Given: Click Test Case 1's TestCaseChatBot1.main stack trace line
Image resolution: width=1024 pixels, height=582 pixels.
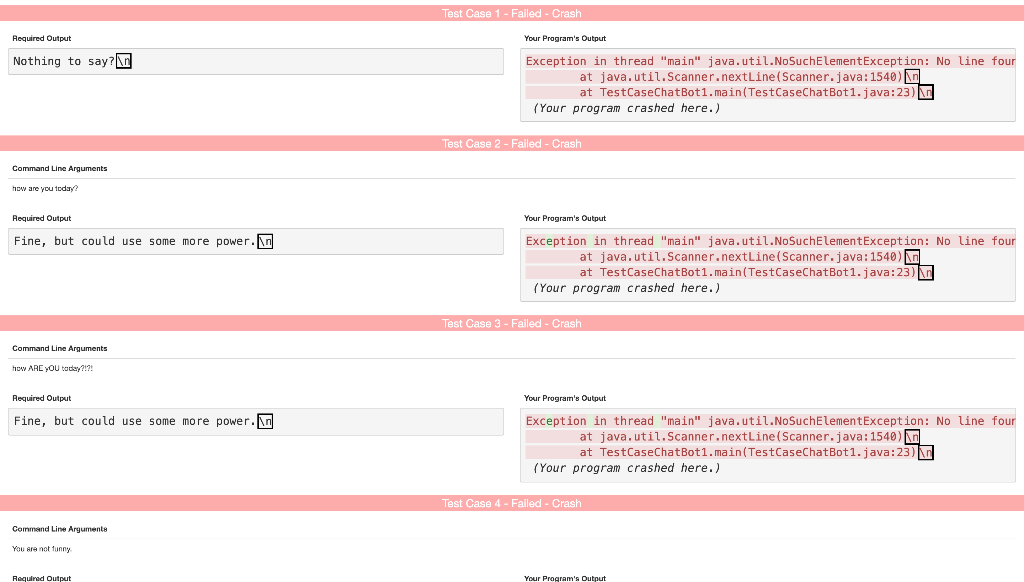Looking at the screenshot, I should point(729,93).
